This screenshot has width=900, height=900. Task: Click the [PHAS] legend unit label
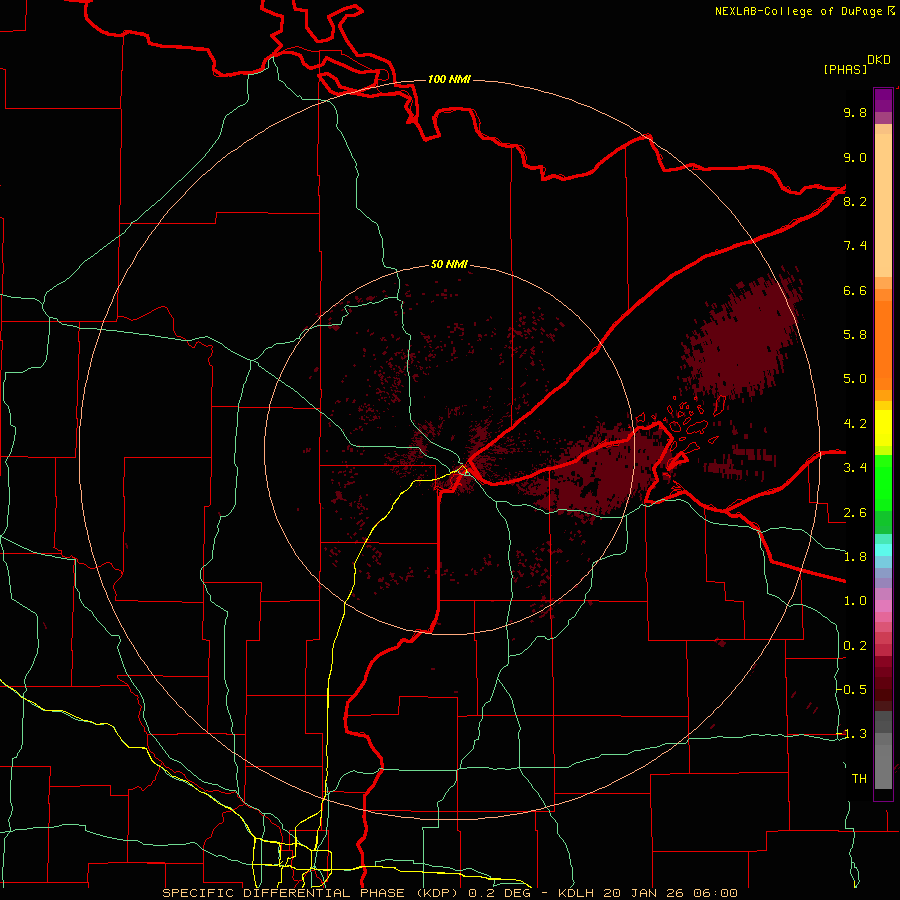point(845,69)
